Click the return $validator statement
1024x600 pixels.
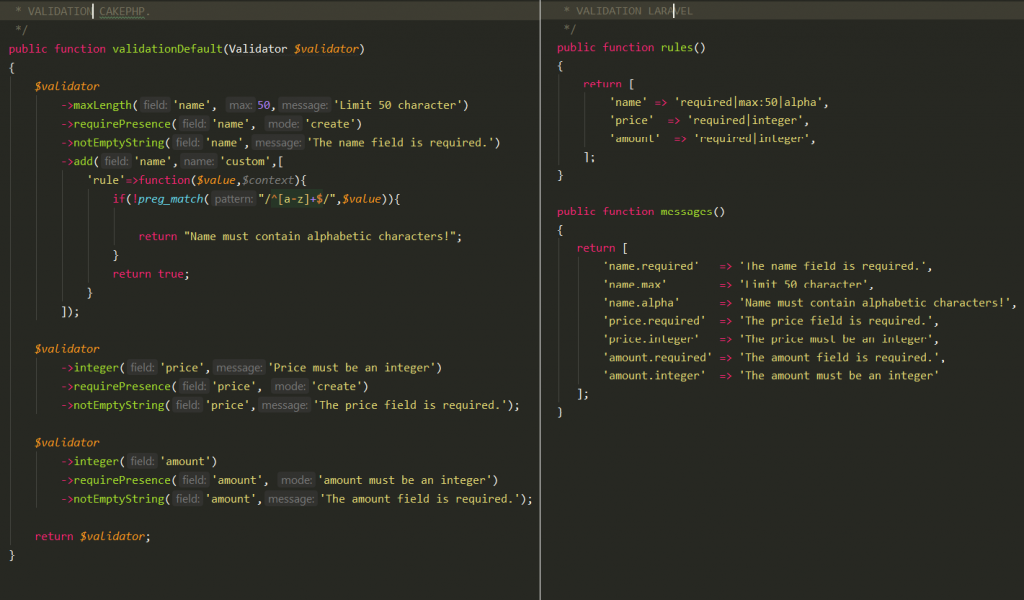point(90,536)
